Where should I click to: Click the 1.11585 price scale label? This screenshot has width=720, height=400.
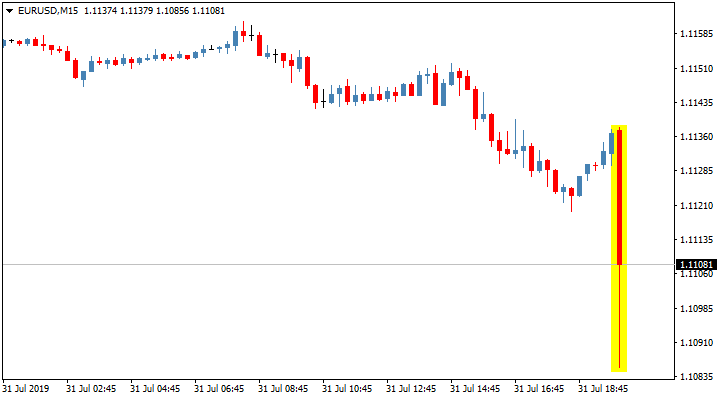click(x=697, y=34)
